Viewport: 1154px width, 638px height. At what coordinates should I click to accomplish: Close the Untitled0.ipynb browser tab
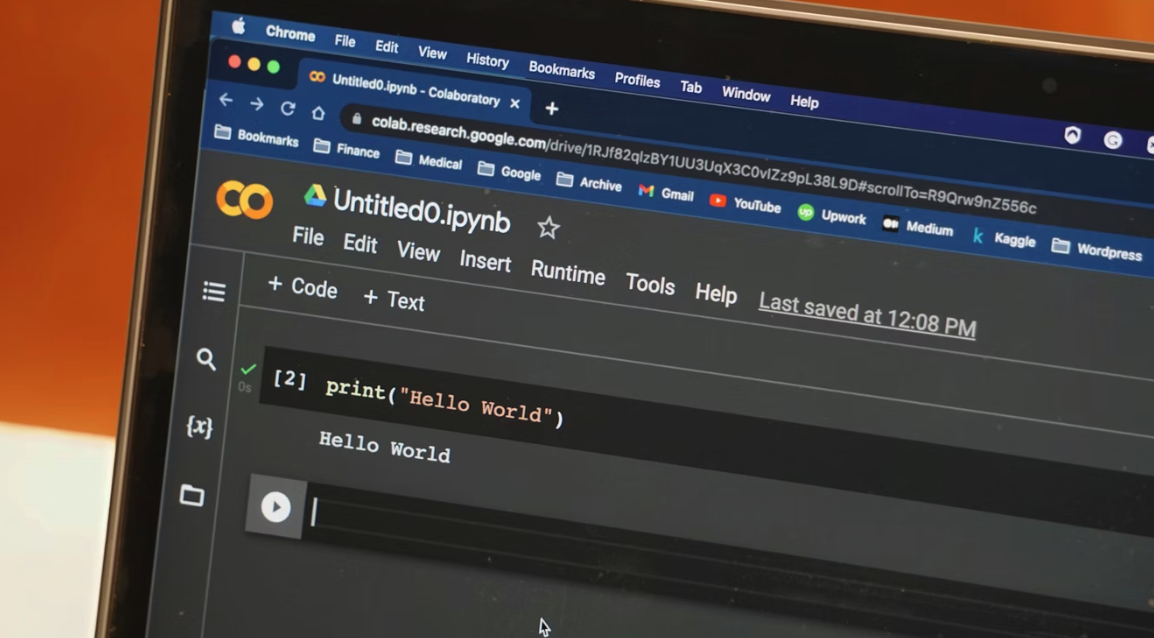(514, 104)
